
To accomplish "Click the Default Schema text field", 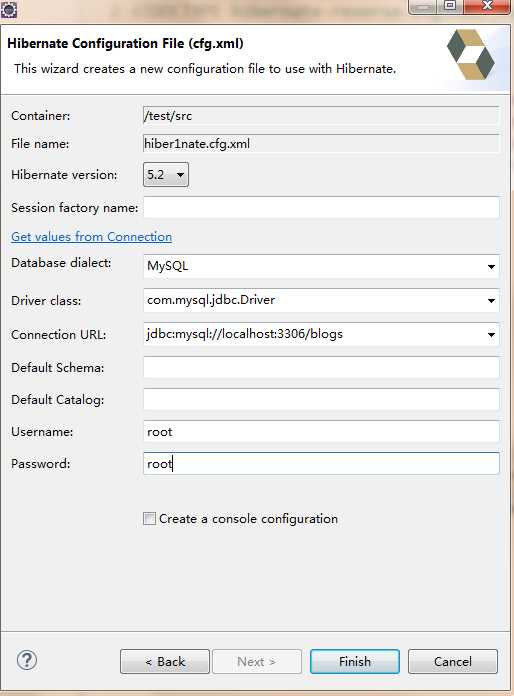I will (321, 368).
